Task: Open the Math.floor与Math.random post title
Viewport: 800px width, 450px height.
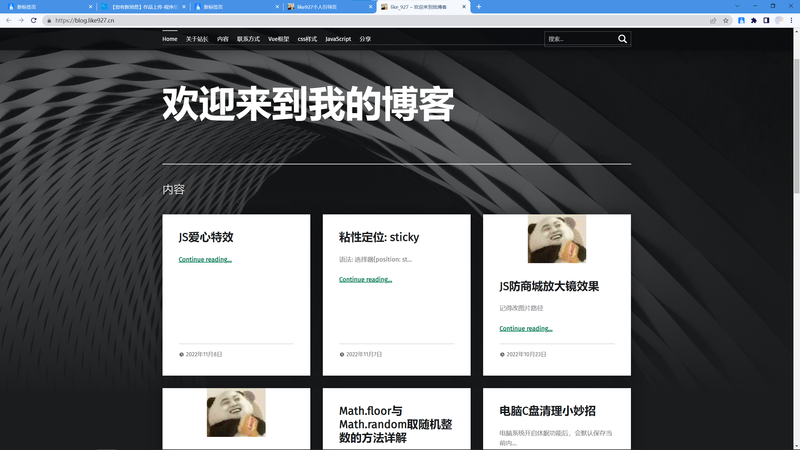Action: 395,424
